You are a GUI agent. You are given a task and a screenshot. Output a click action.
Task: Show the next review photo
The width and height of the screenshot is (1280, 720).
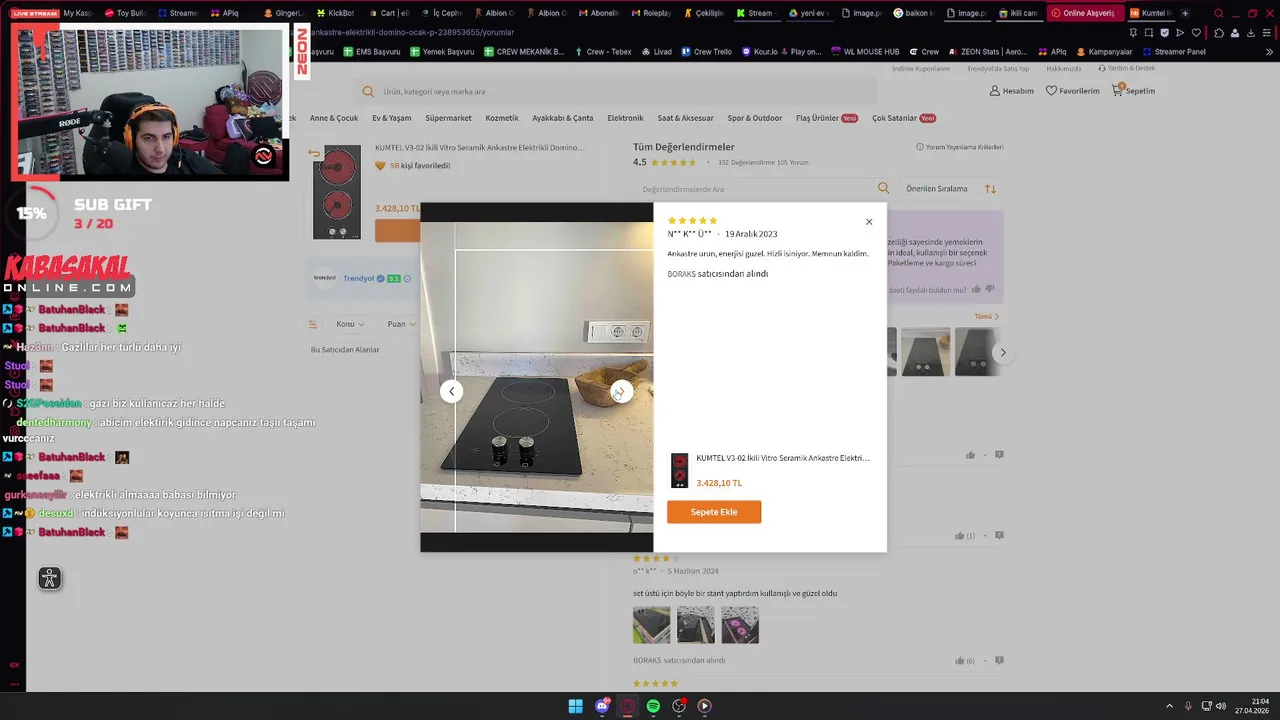coord(621,391)
